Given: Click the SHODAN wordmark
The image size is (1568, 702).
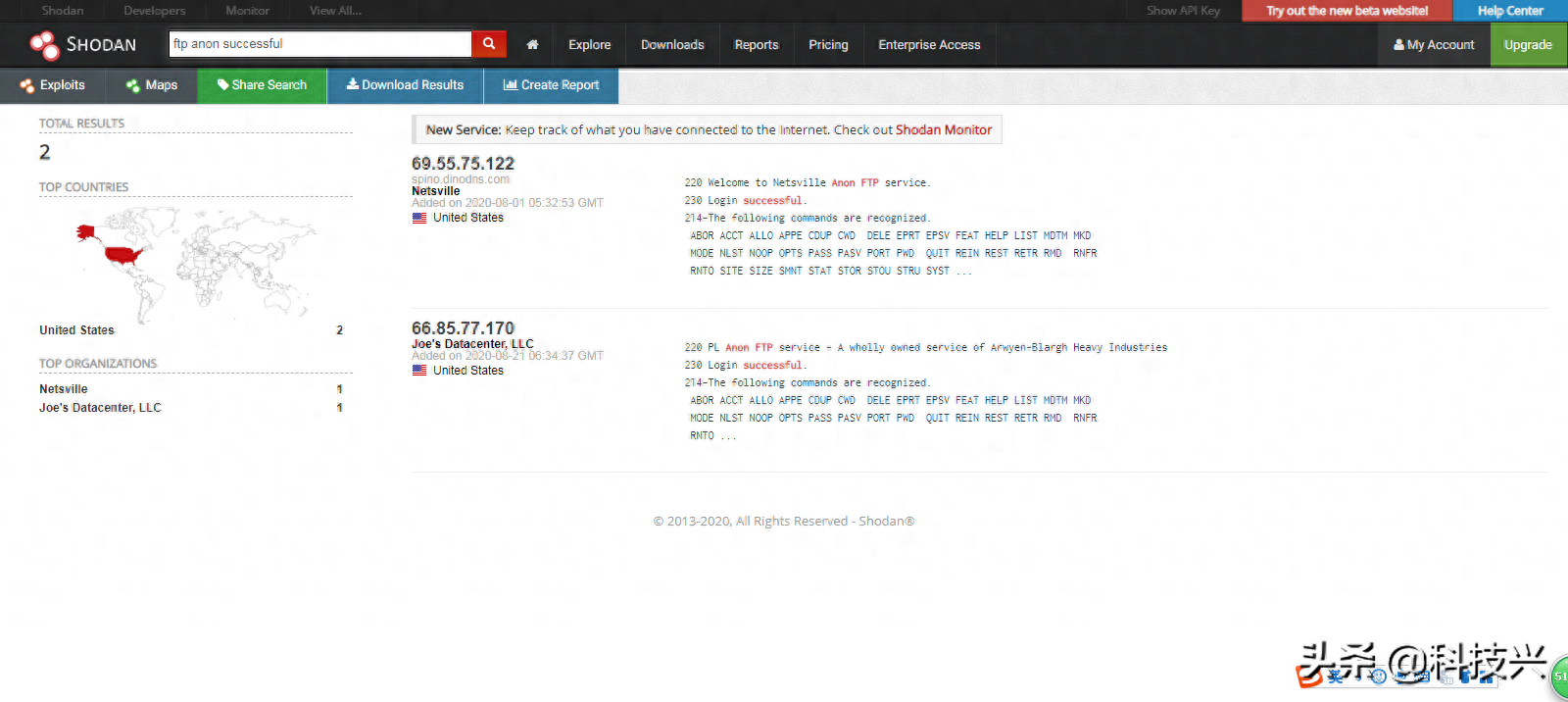Looking at the screenshot, I should pos(101,45).
